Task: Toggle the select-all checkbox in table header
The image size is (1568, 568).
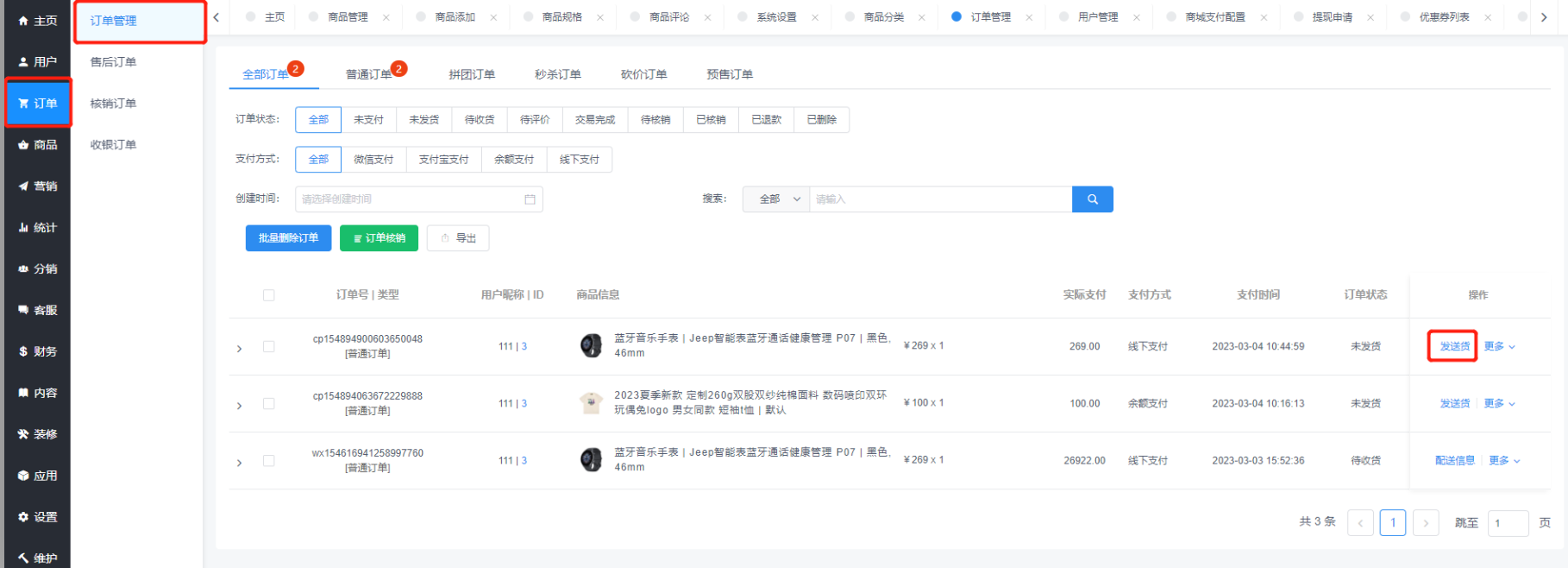Action: [269, 295]
